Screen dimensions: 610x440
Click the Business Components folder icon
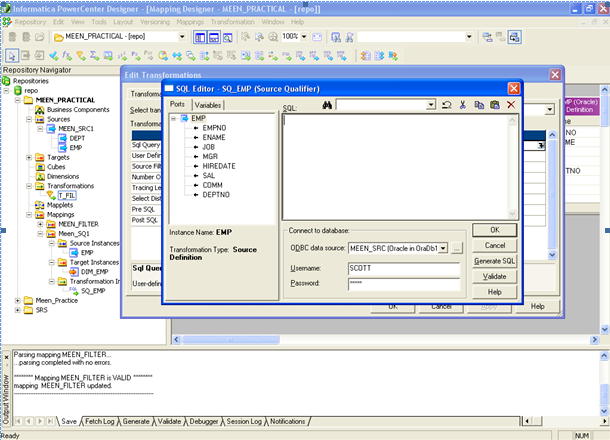coord(40,110)
